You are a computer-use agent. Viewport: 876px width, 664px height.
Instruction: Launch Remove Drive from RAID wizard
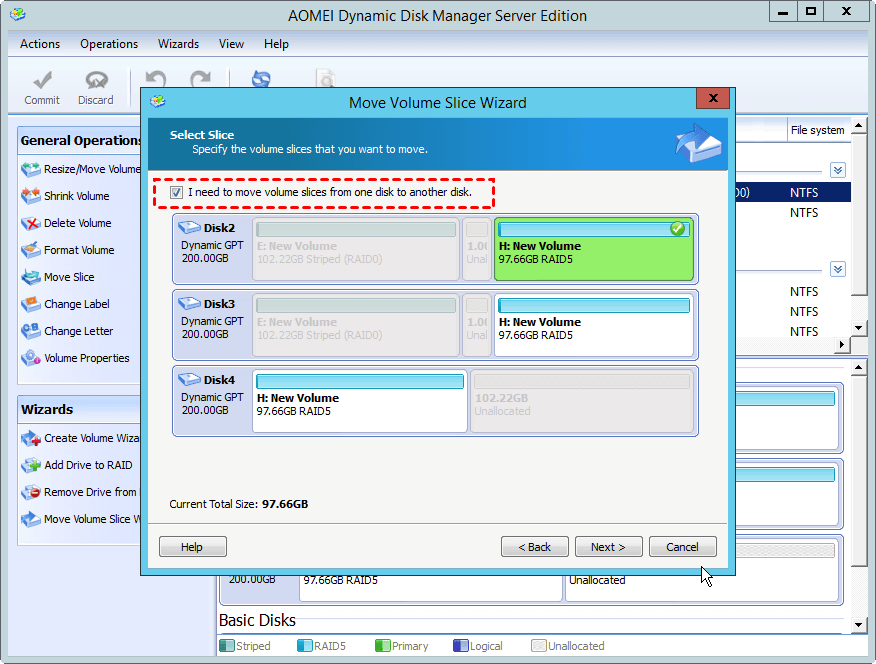click(x=79, y=492)
